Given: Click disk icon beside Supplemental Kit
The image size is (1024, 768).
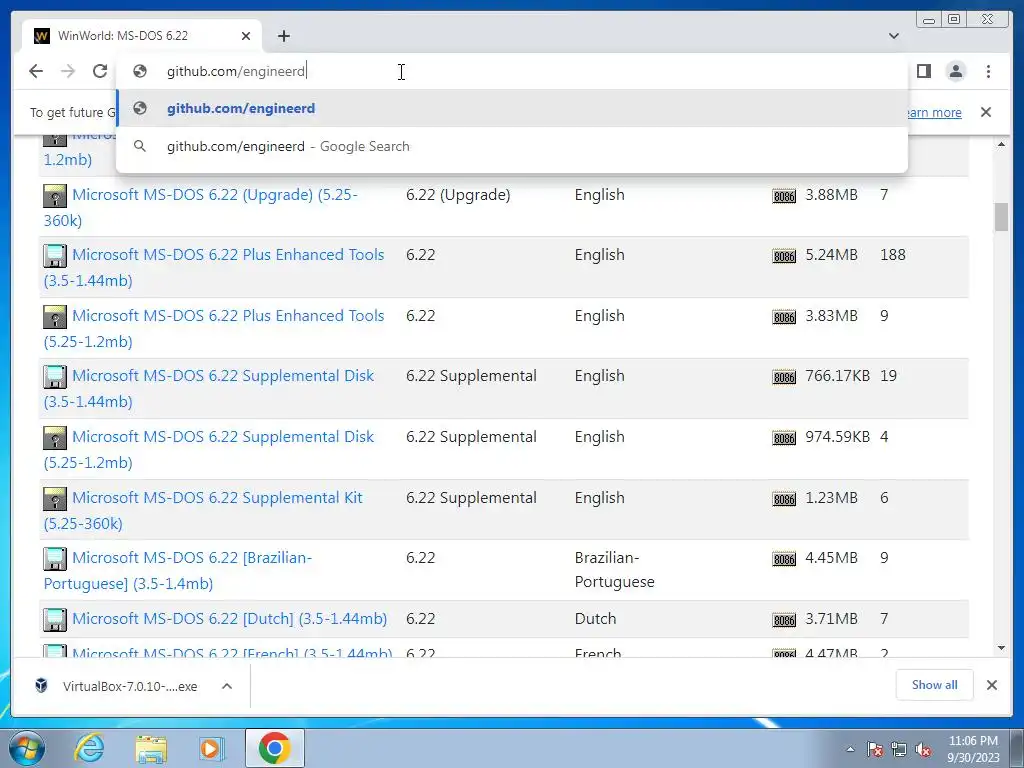Looking at the screenshot, I should 55,498.
